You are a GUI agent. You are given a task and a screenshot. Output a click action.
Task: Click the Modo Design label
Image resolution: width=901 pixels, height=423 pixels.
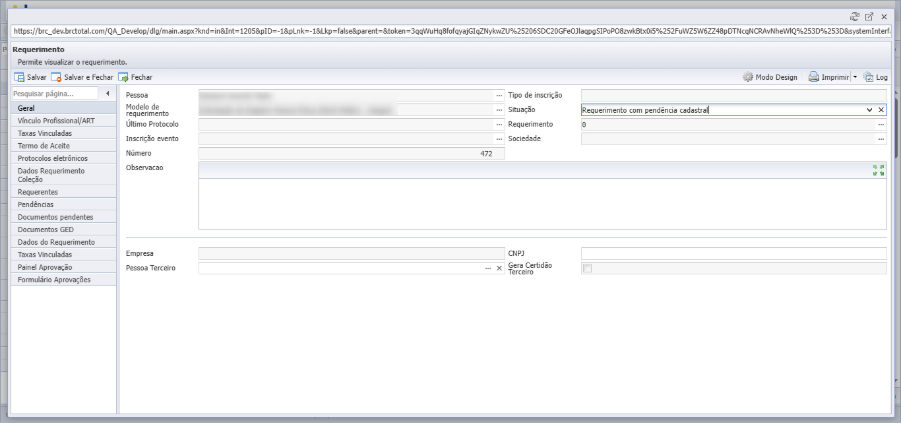[x=776, y=77]
